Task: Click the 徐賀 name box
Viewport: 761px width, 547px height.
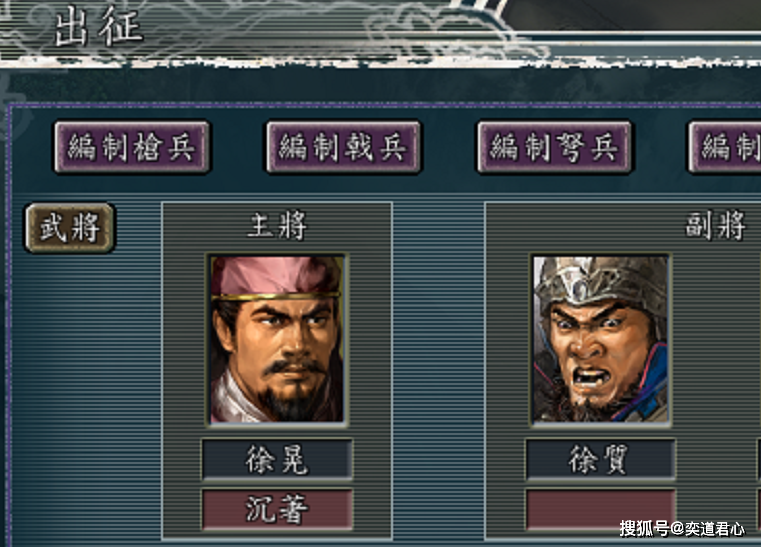Action: point(601,459)
